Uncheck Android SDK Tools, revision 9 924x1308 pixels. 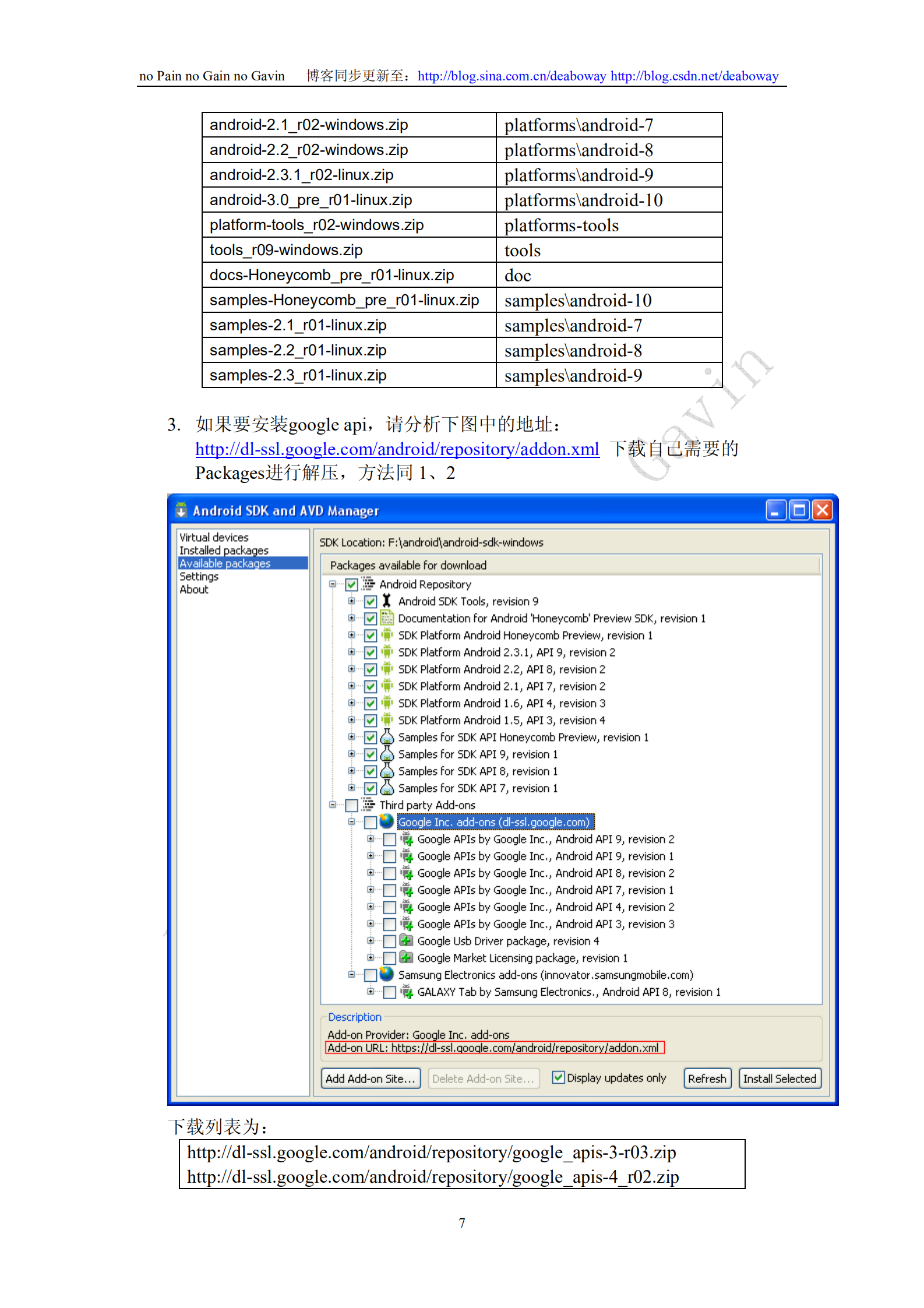coord(371,601)
